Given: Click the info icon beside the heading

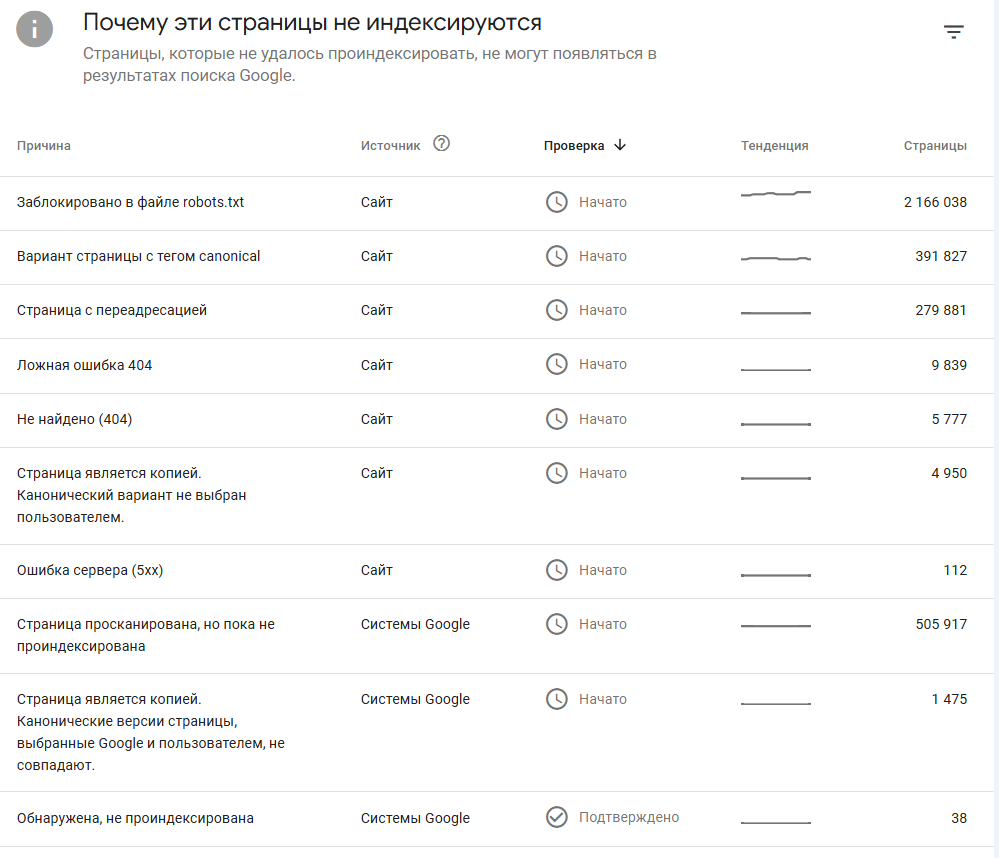Looking at the screenshot, I should click(34, 29).
